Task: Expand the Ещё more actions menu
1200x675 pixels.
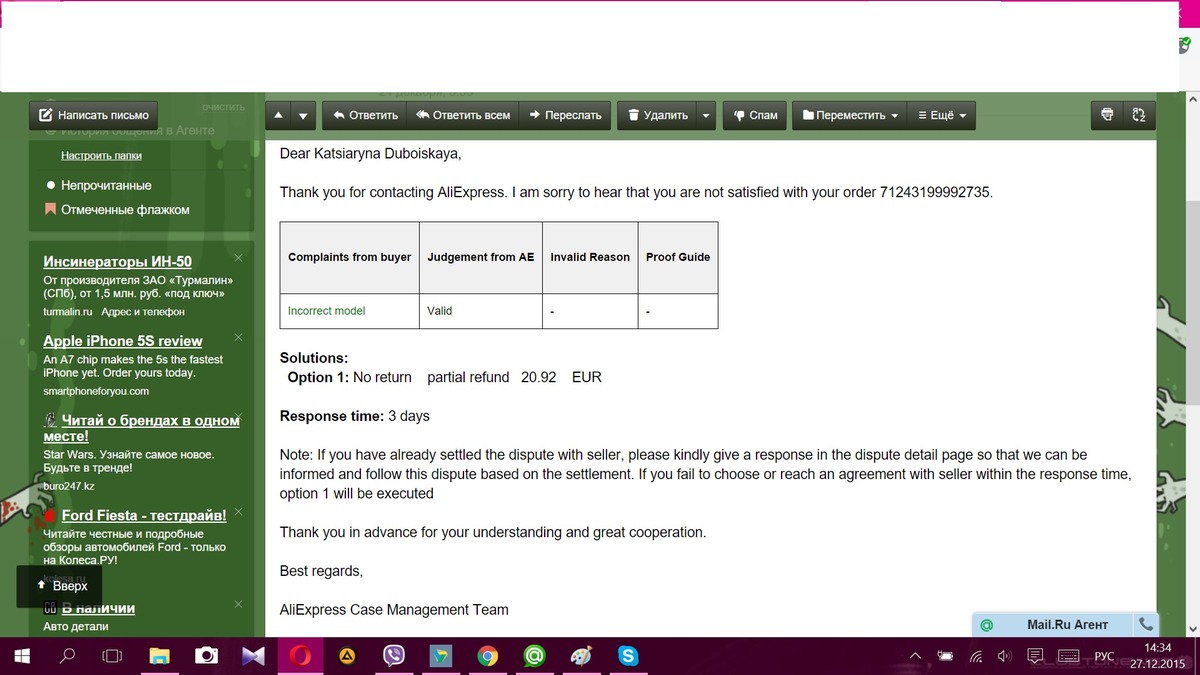Action: click(x=941, y=115)
